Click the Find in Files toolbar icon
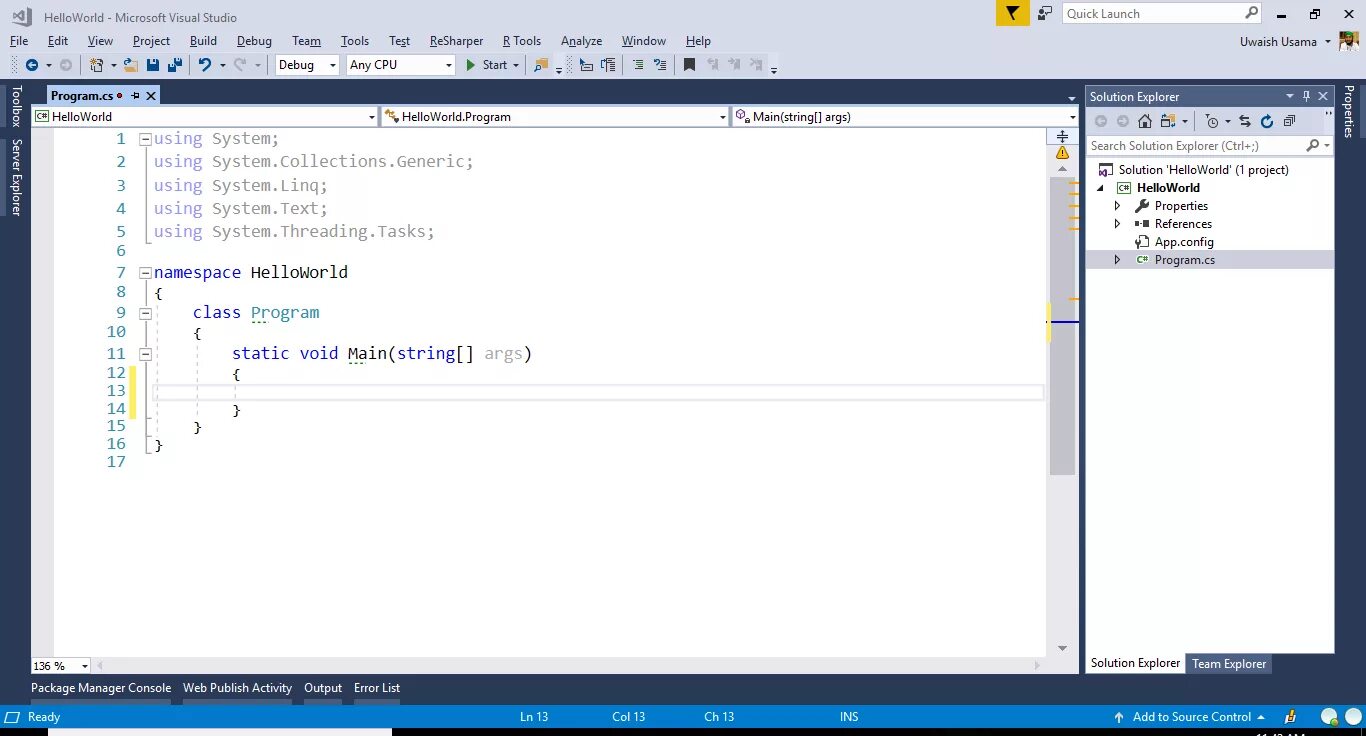The width and height of the screenshot is (1366, 736). (541, 65)
